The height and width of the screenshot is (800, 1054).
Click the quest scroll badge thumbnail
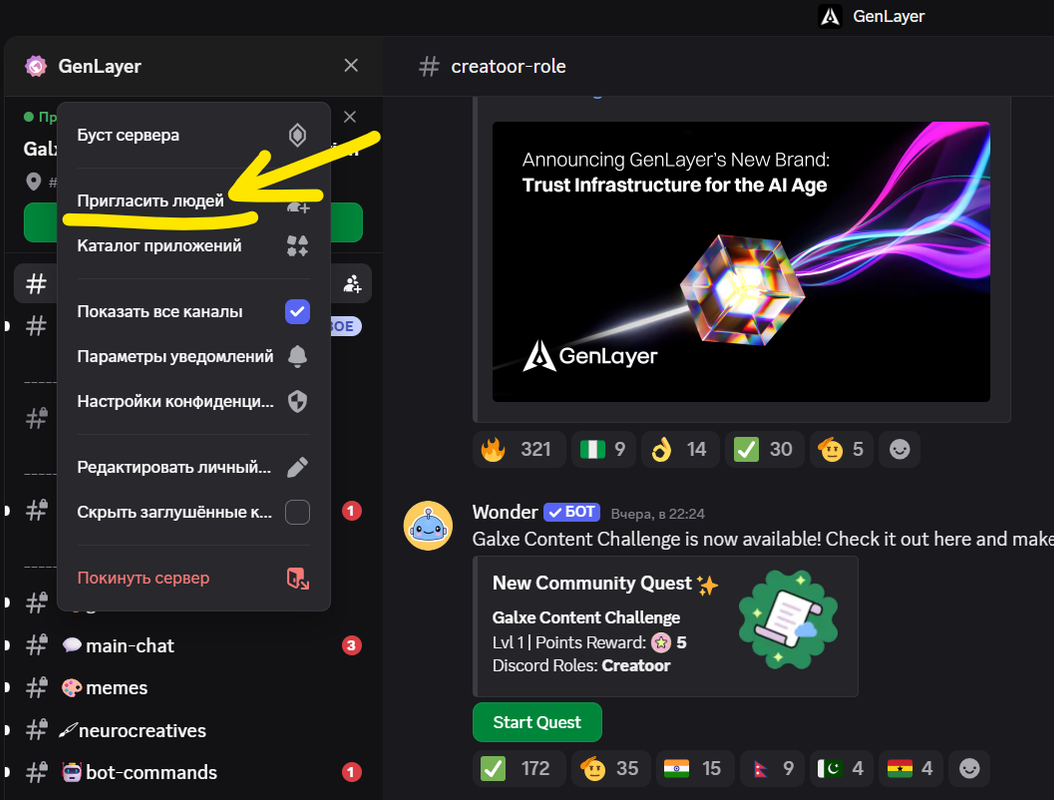[788, 620]
